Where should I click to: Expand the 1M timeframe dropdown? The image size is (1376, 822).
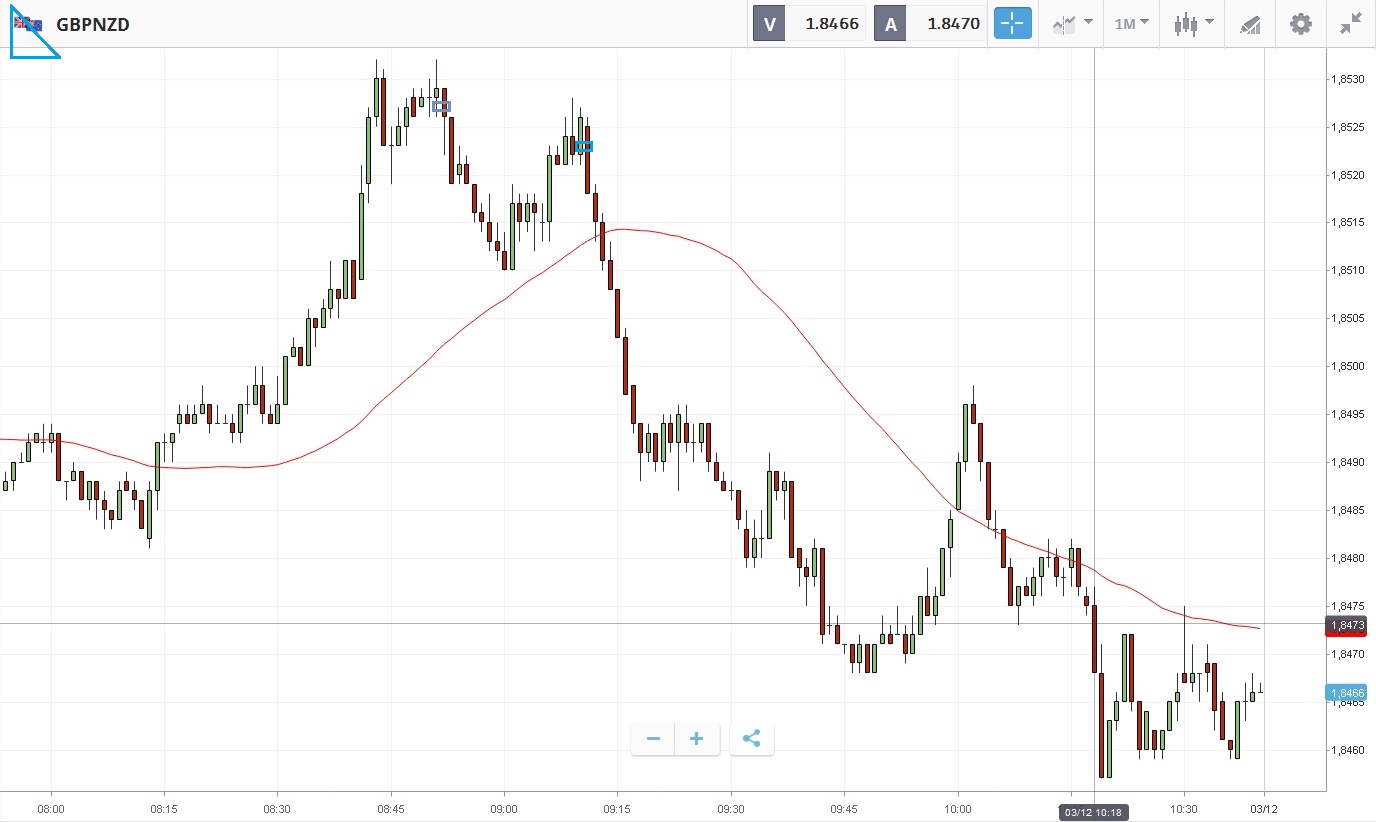pos(1132,23)
